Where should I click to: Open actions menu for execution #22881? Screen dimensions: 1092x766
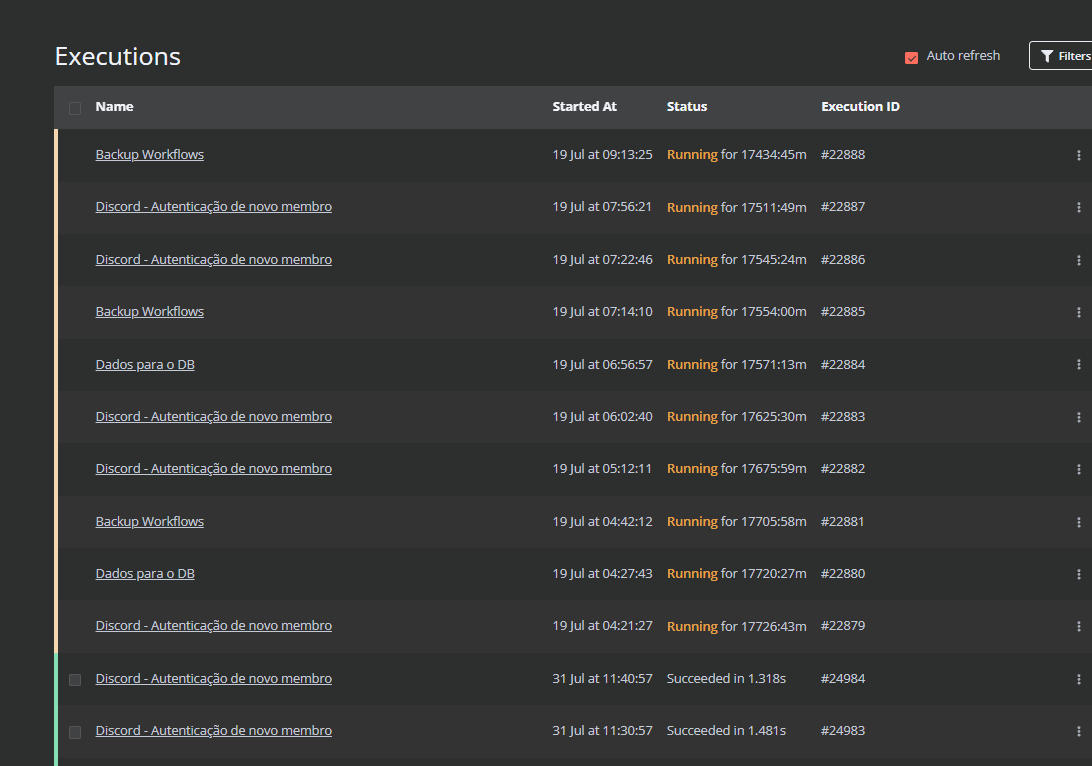[x=1079, y=522]
